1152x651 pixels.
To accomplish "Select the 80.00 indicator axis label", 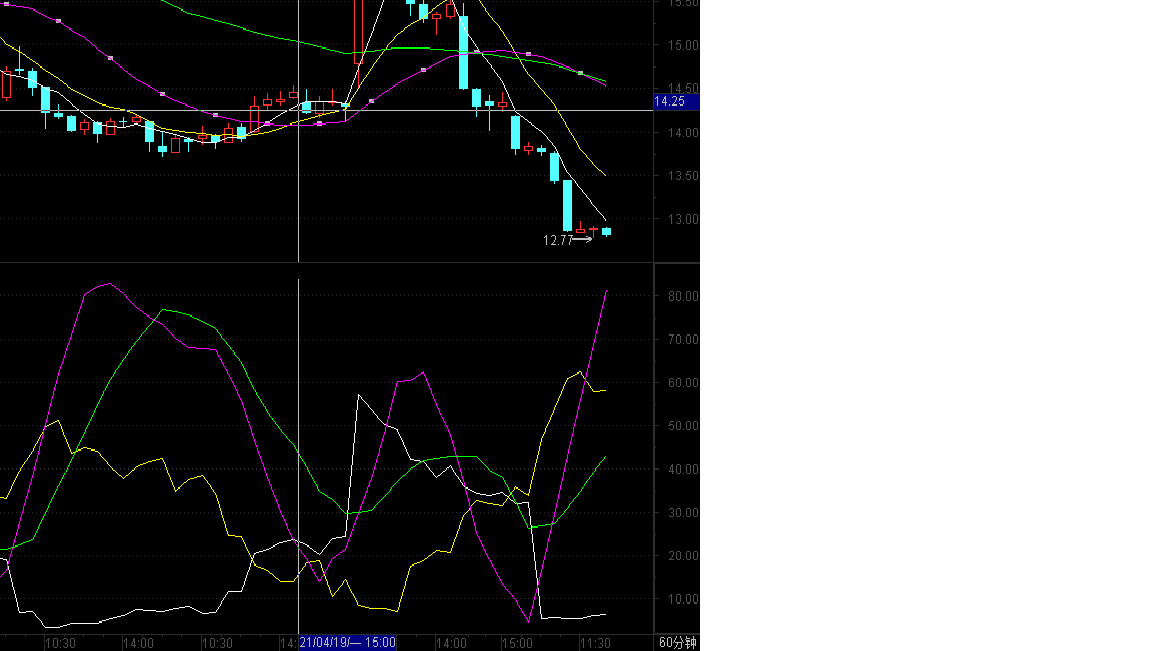I will (683, 296).
